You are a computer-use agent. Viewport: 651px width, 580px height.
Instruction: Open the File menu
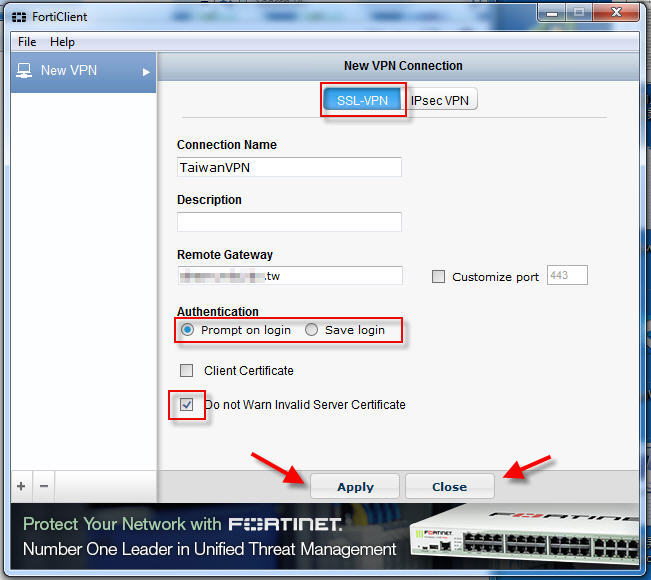click(x=27, y=42)
